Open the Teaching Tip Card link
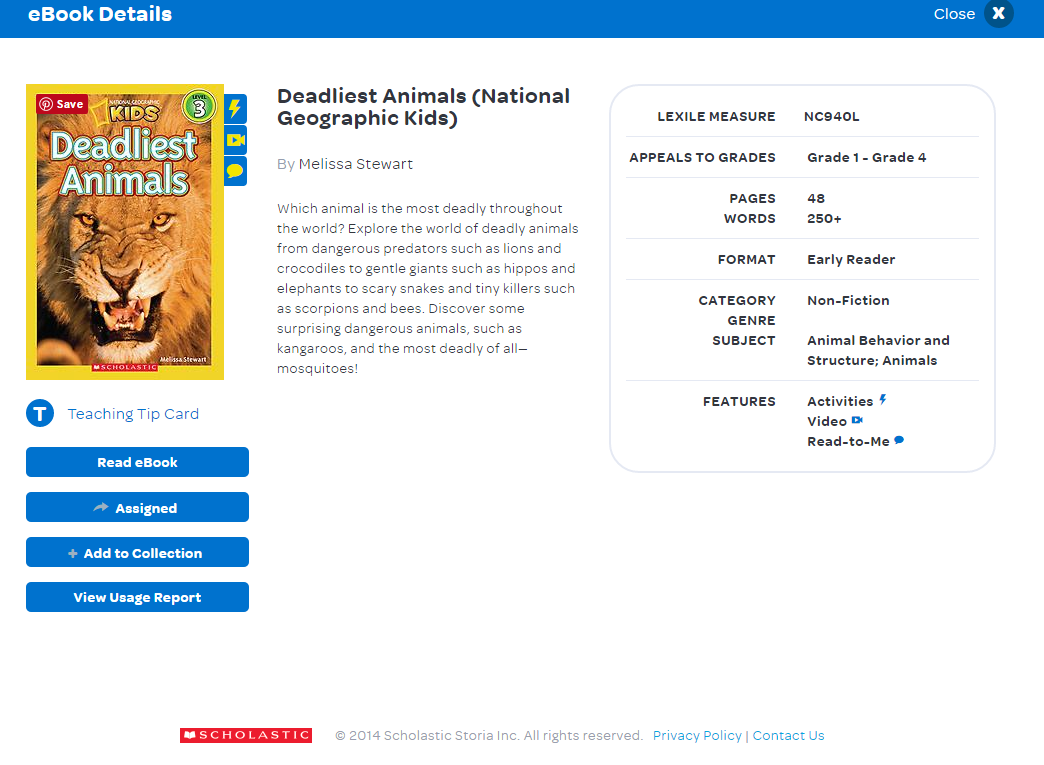Viewport: 1044px width, 765px height. point(133,414)
